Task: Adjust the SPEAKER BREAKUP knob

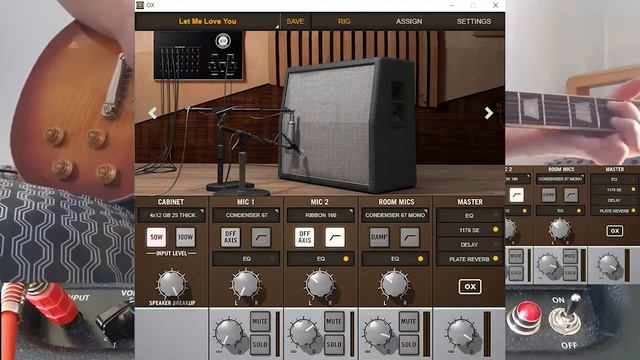Action: point(172,284)
